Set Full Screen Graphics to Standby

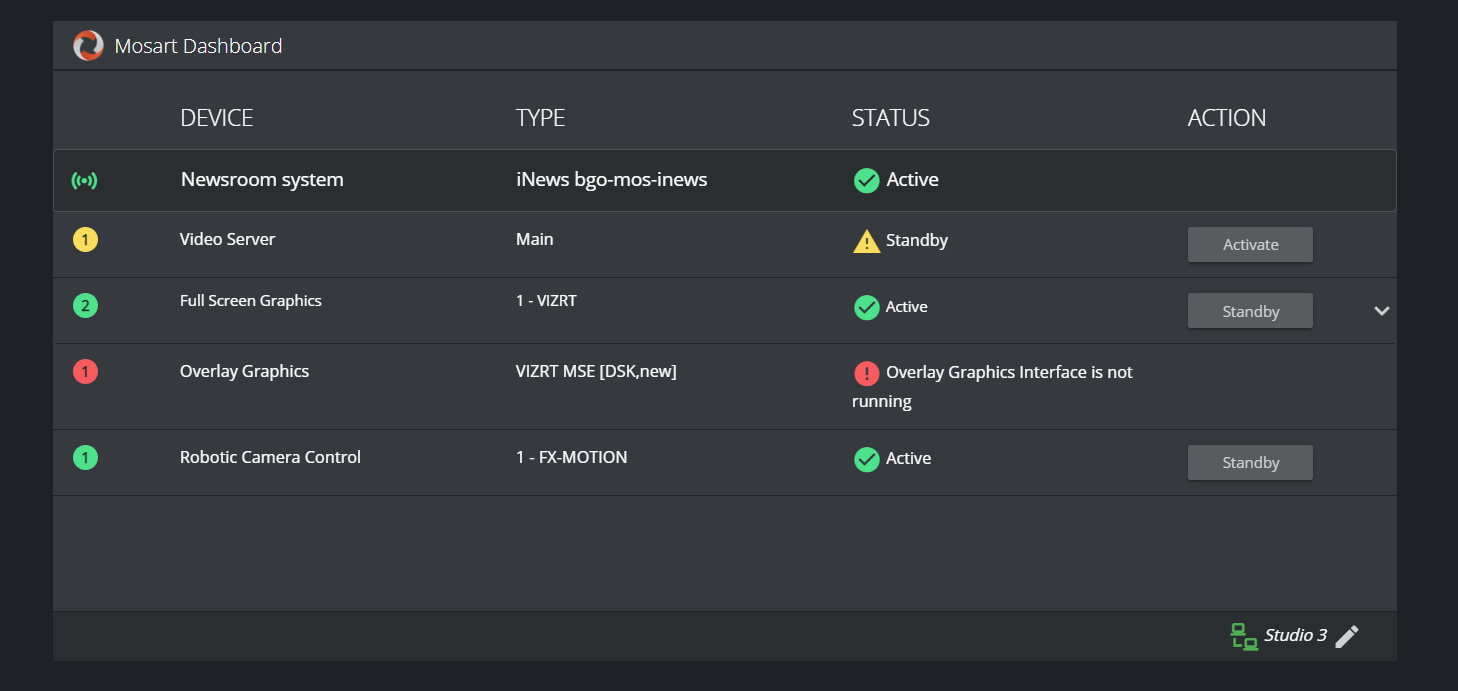tap(1250, 311)
